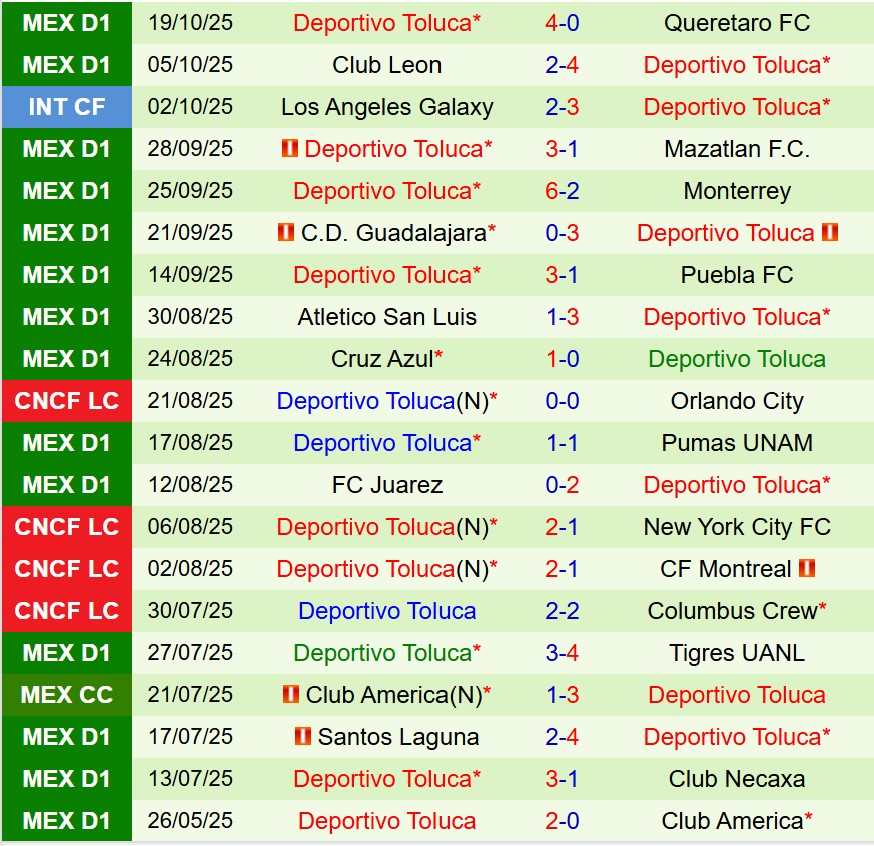Open the Pumas UNAM team link
Image resolution: width=874 pixels, height=846 pixels.
737,443
